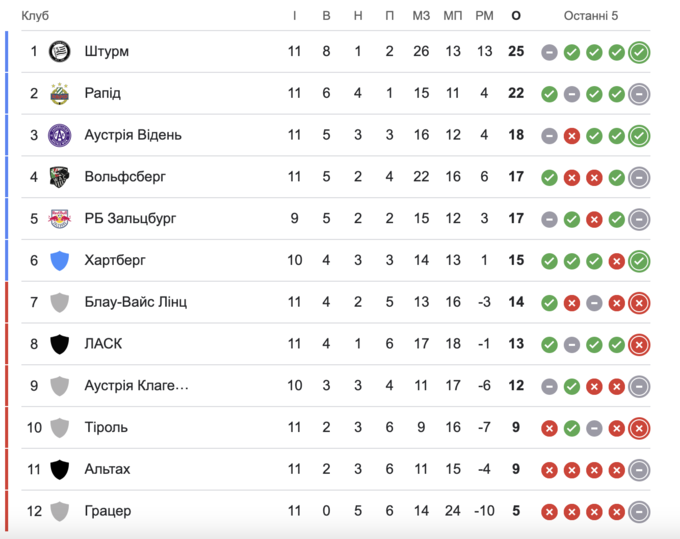680x539 pixels.
Task: Click Штурм's latest match win indicator
Action: pos(639,52)
